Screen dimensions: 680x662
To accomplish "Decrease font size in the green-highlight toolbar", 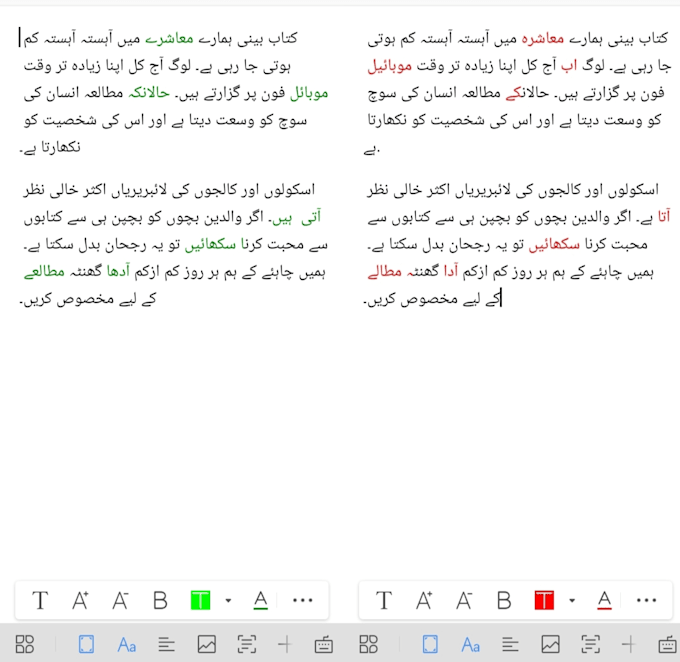I will [120, 600].
